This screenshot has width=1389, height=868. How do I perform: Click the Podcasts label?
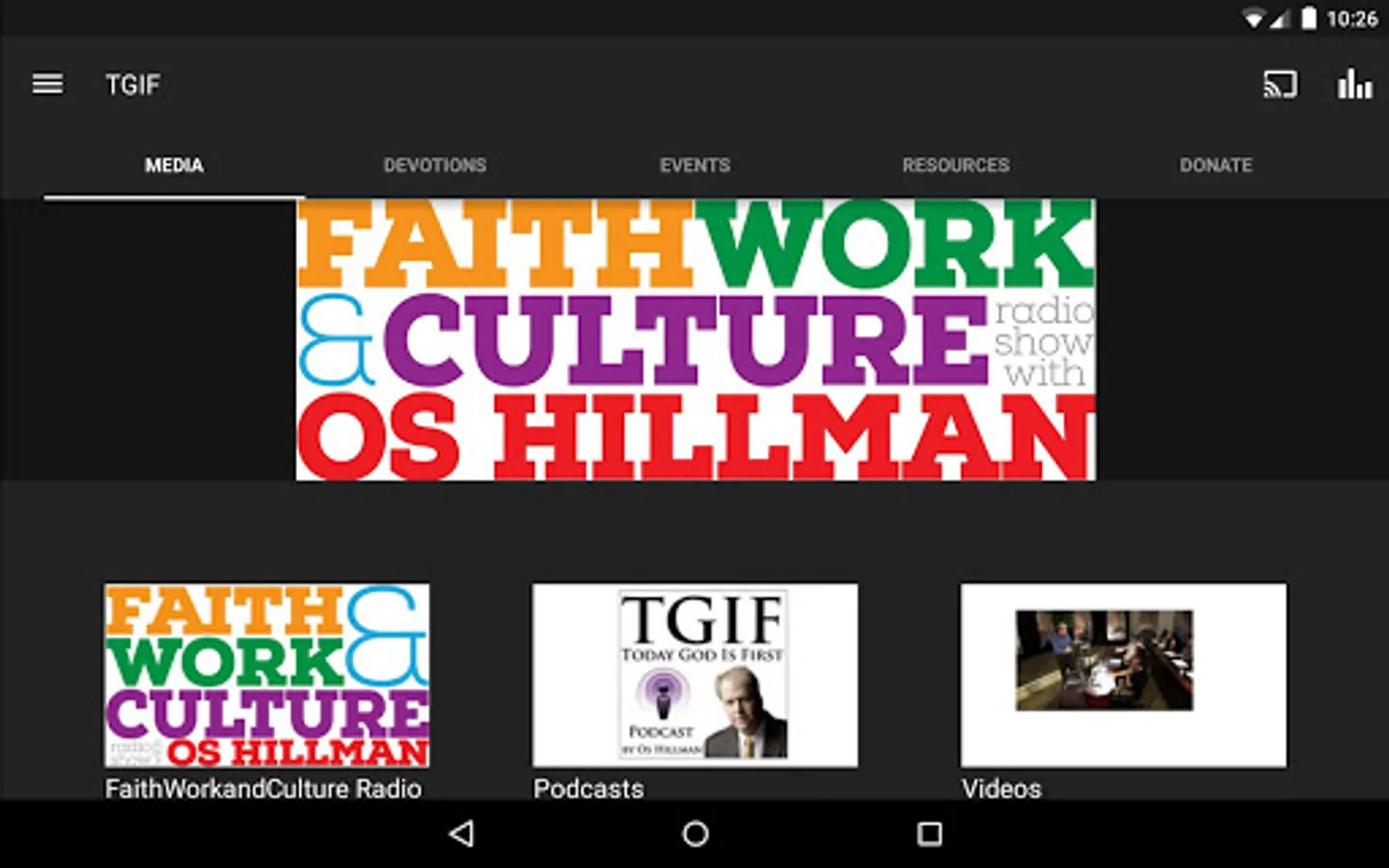(x=588, y=788)
